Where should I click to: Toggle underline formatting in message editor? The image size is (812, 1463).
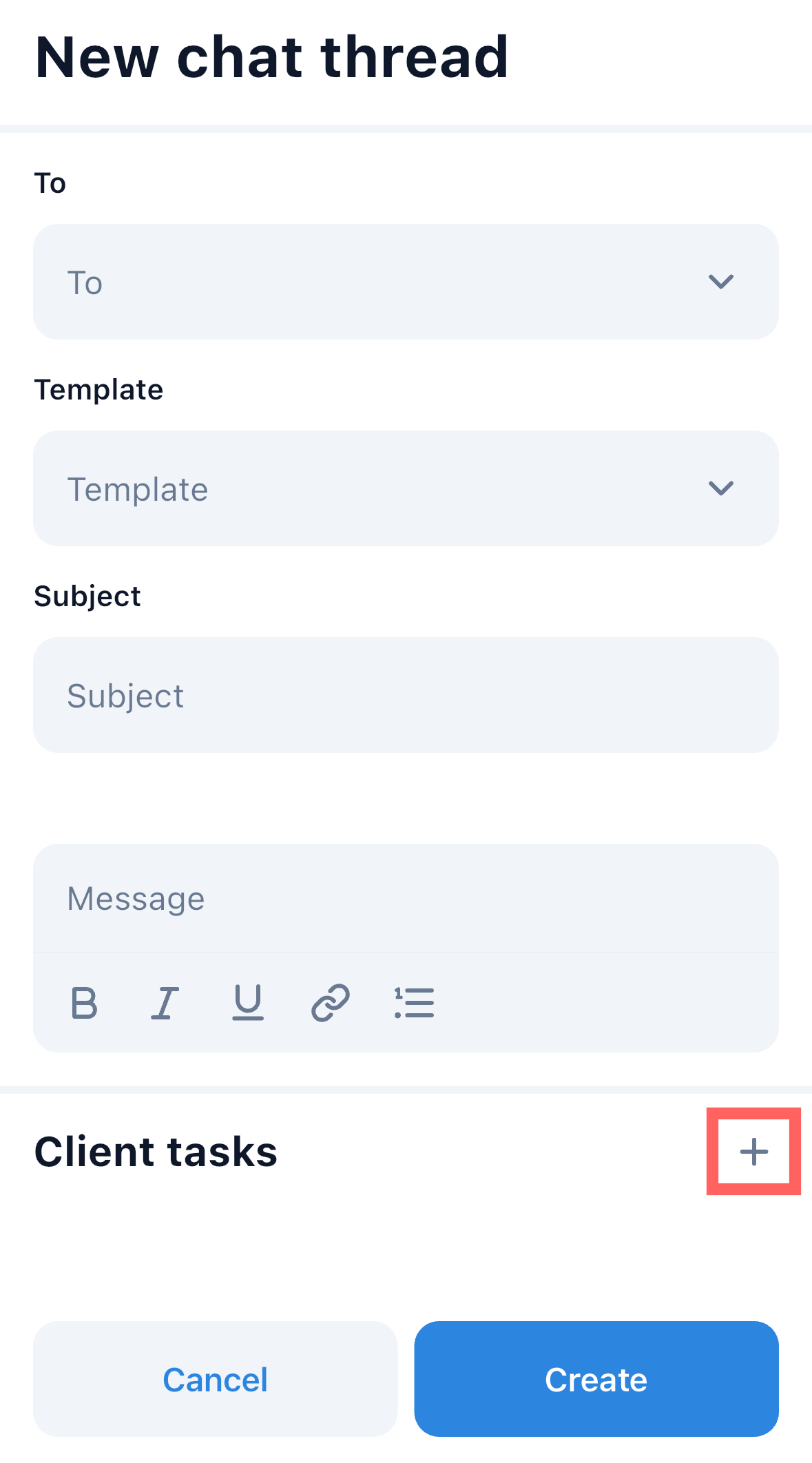click(x=248, y=1003)
